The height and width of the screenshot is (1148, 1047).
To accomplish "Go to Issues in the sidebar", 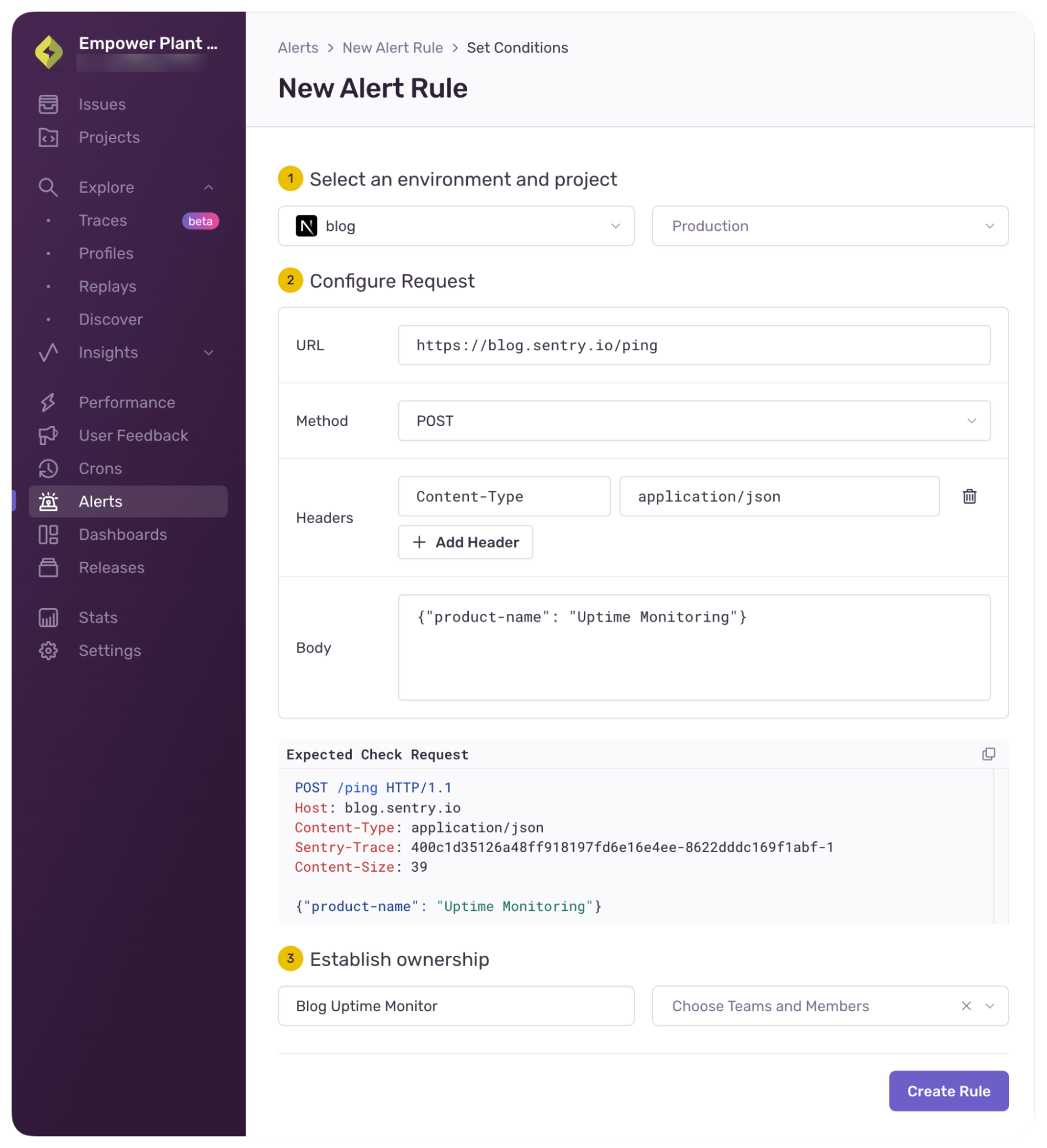I will pyautogui.click(x=102, y=105).
